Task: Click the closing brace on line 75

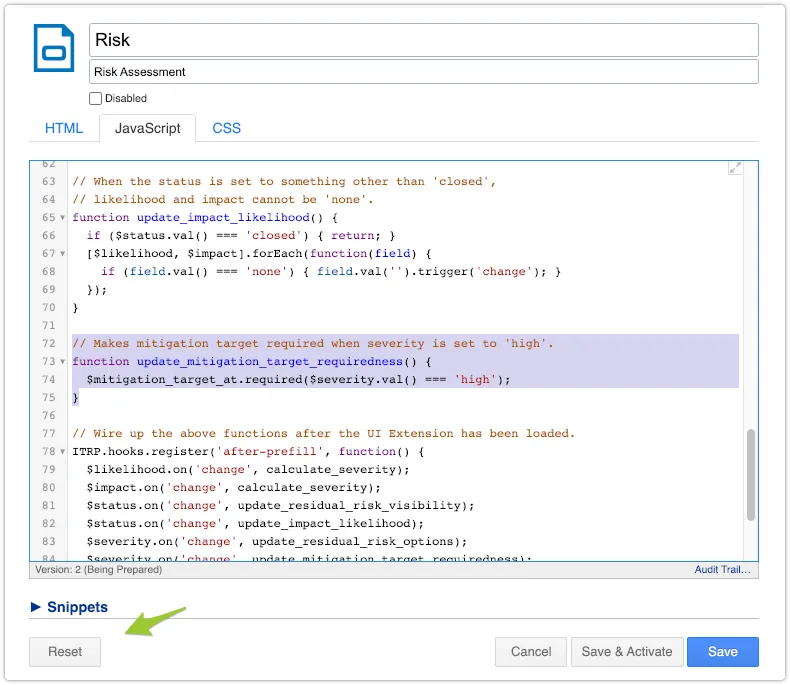Action: tap(76, 398)
